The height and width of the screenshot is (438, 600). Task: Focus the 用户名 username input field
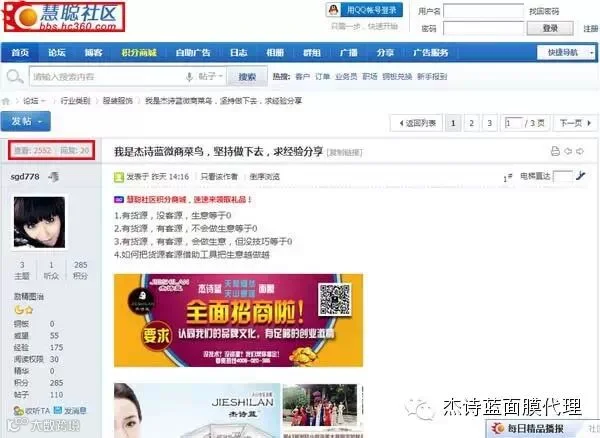pyautogui.click(x=483, y=11)
